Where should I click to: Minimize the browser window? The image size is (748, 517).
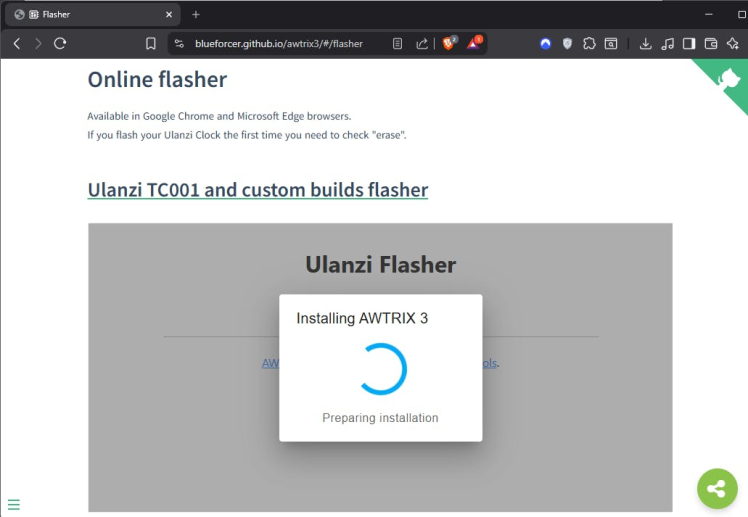pyautogui.click(x=709, y=15)
